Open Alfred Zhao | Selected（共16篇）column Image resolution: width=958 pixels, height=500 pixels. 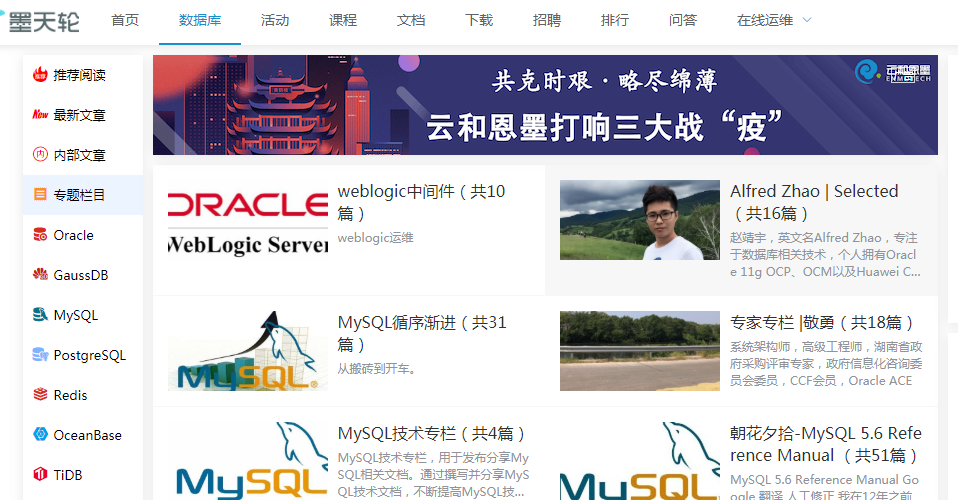coord(814,202)
